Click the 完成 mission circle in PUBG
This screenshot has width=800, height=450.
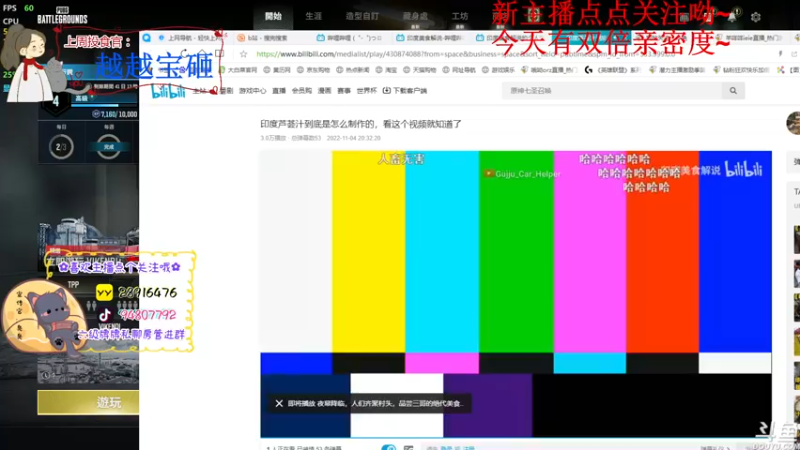109,147
